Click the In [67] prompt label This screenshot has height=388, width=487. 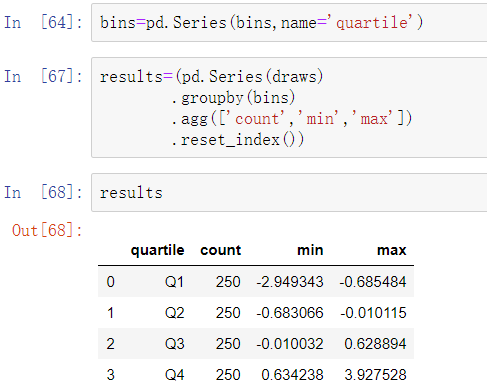pos(43,76)
